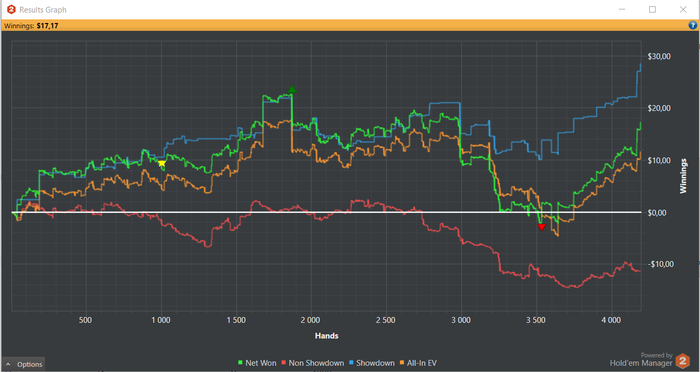This screenshot has width=700, height=372.
Task: Select the yellow star marker
Action: tap(162, 163)
